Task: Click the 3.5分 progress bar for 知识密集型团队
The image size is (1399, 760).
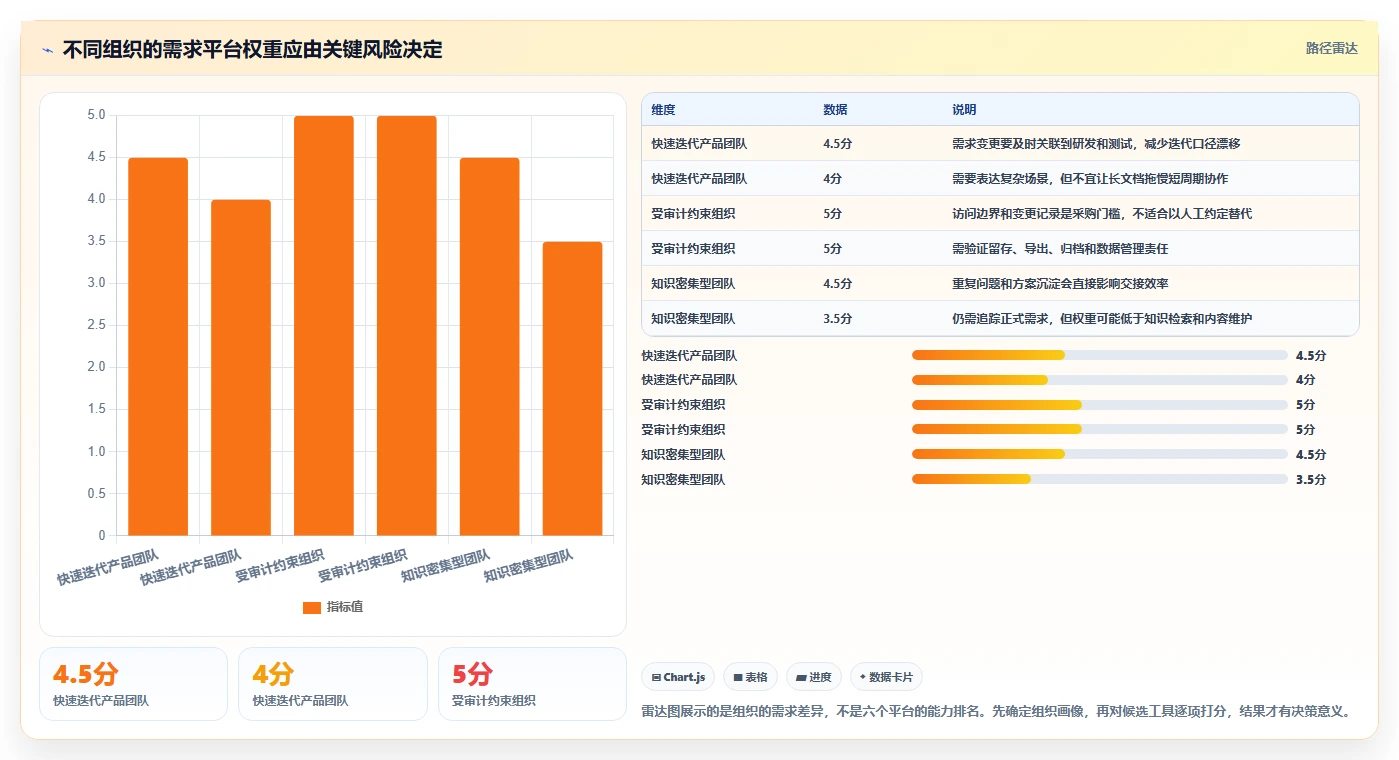Action: [x=1100, y=479]
